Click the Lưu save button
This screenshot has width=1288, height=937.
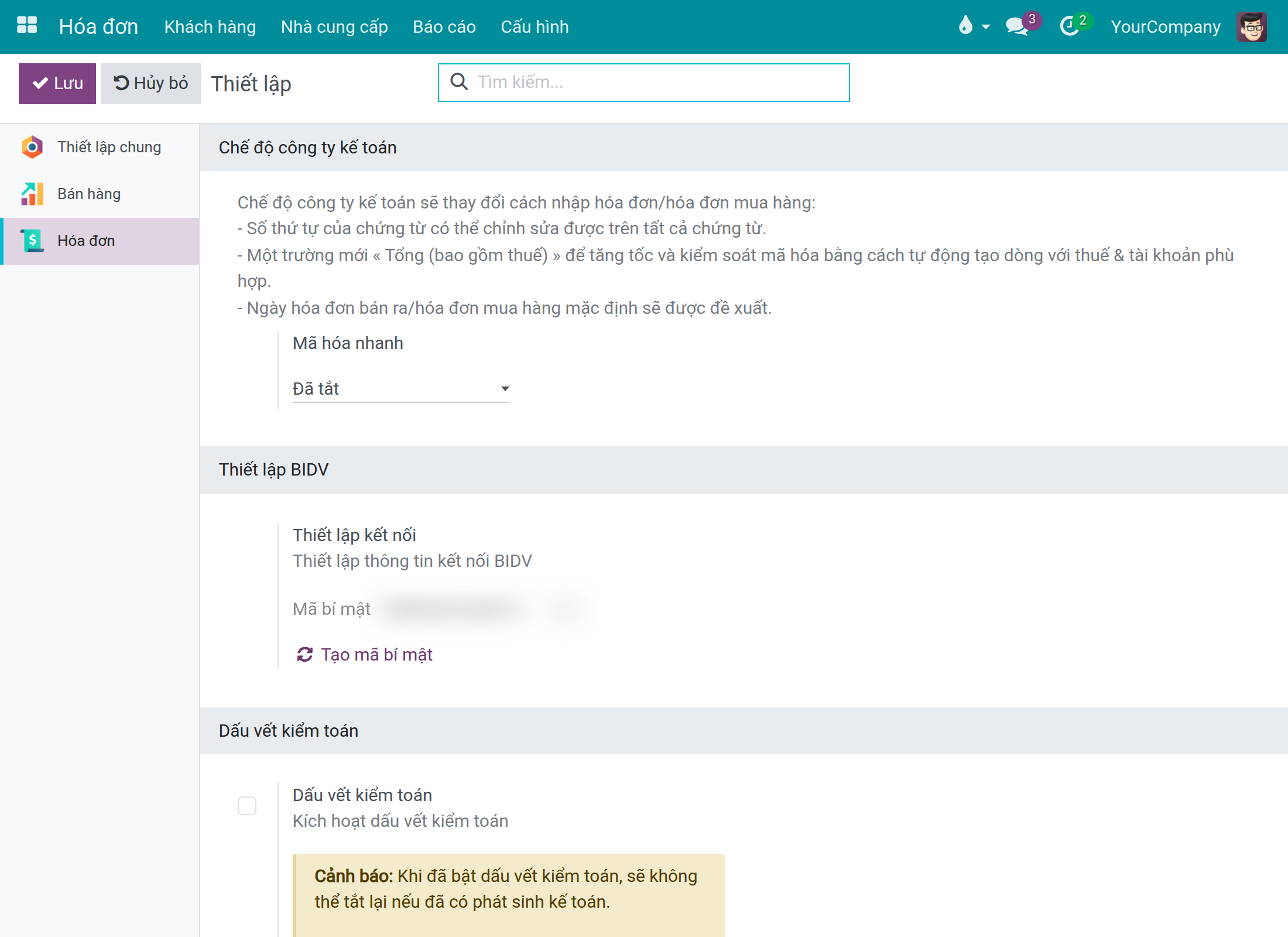pyautogui.click(x=57, y=83)
